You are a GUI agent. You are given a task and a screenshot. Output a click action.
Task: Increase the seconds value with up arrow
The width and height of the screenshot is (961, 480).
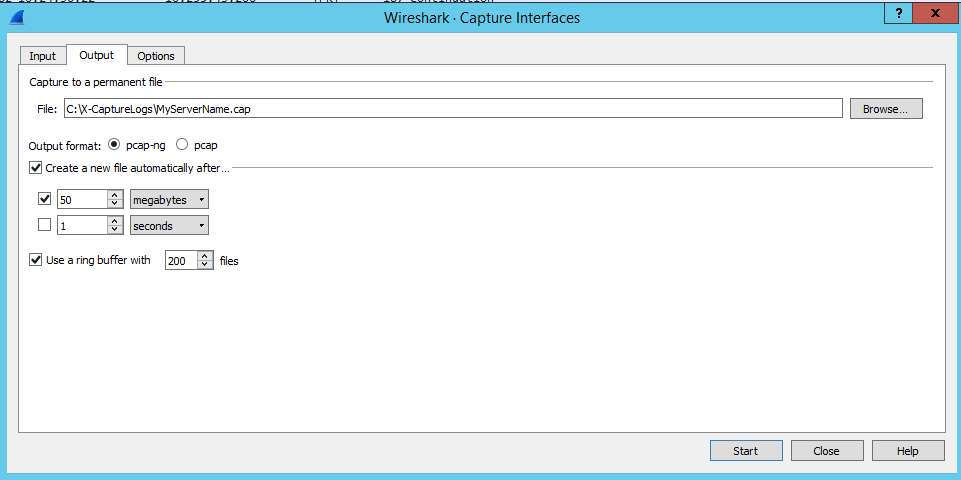pyautogui.click(x=115, y=221)
